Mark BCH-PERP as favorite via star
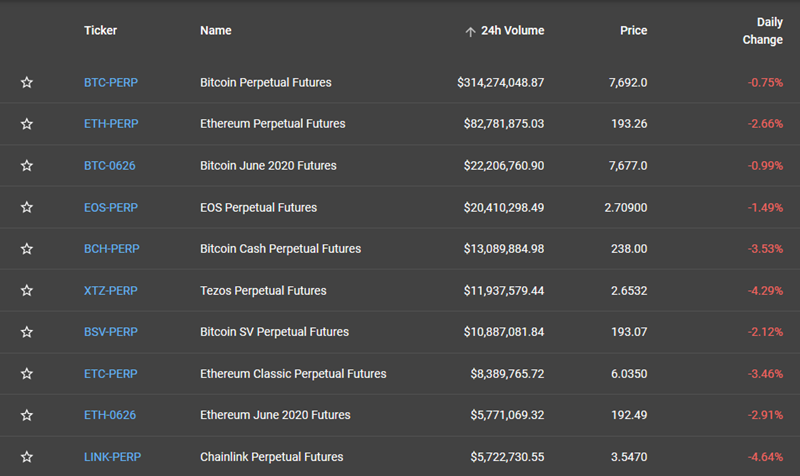800x476 pixels. point(27,248)
